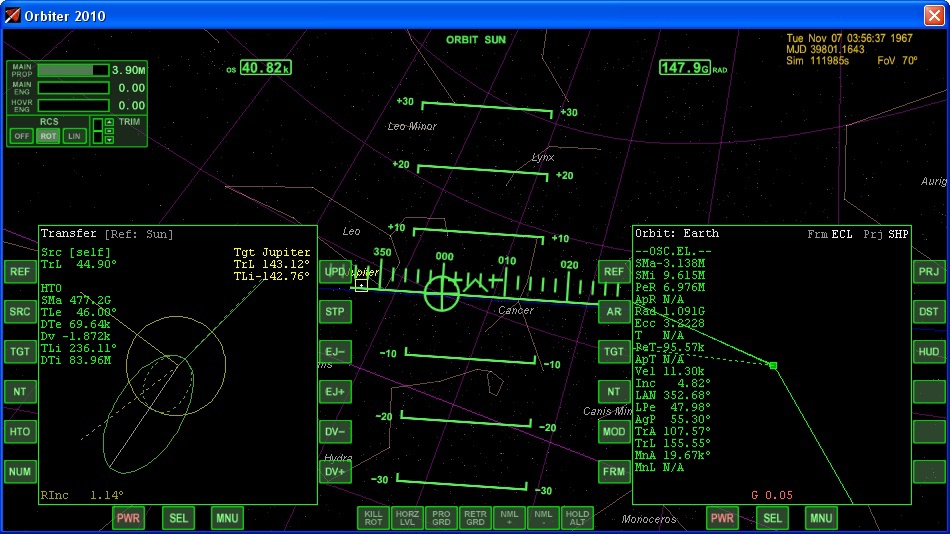
Task: Click the HOVR ENG thrust bar
Action: tap(73, 105)
